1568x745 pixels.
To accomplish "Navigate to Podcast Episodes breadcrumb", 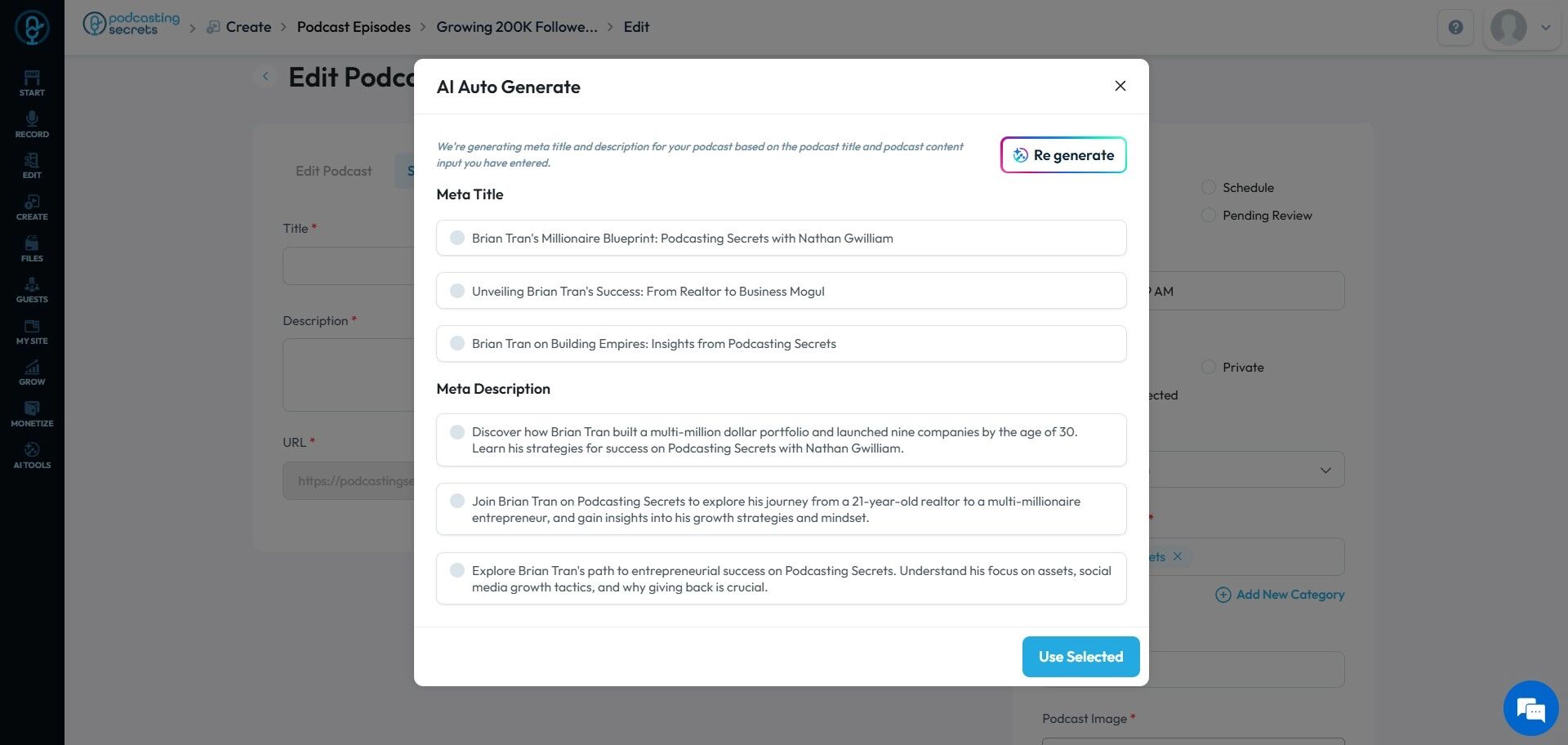I will (x=354, y=27).
